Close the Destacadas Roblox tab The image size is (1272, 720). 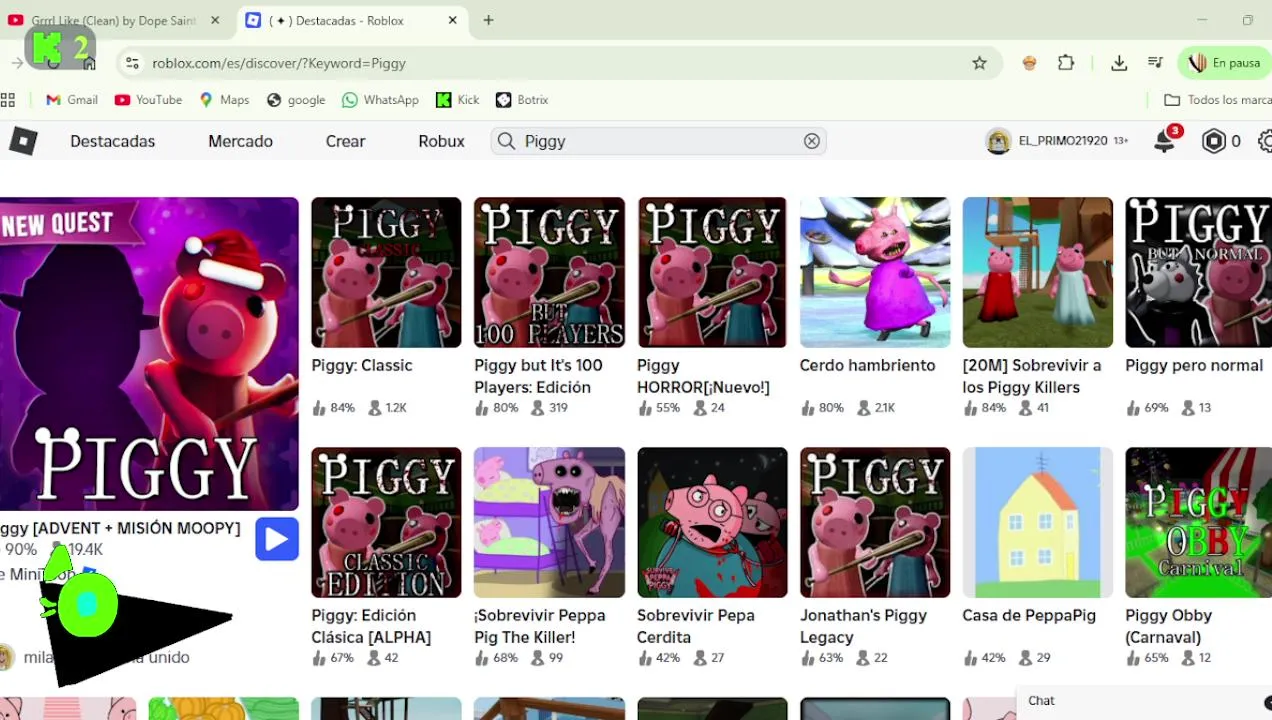coord(452,20)
